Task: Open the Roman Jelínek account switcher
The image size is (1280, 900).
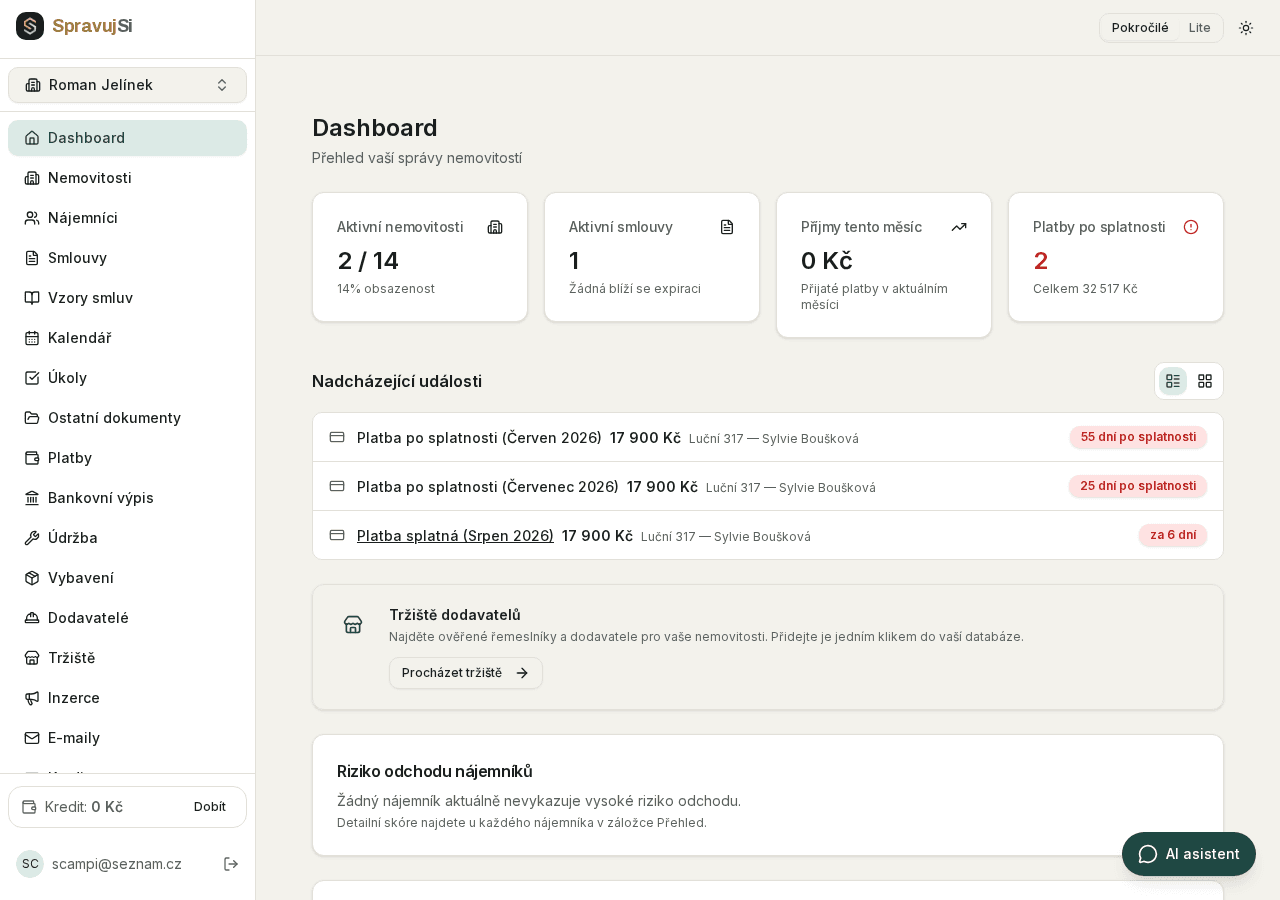Action: tap(127, 85)
